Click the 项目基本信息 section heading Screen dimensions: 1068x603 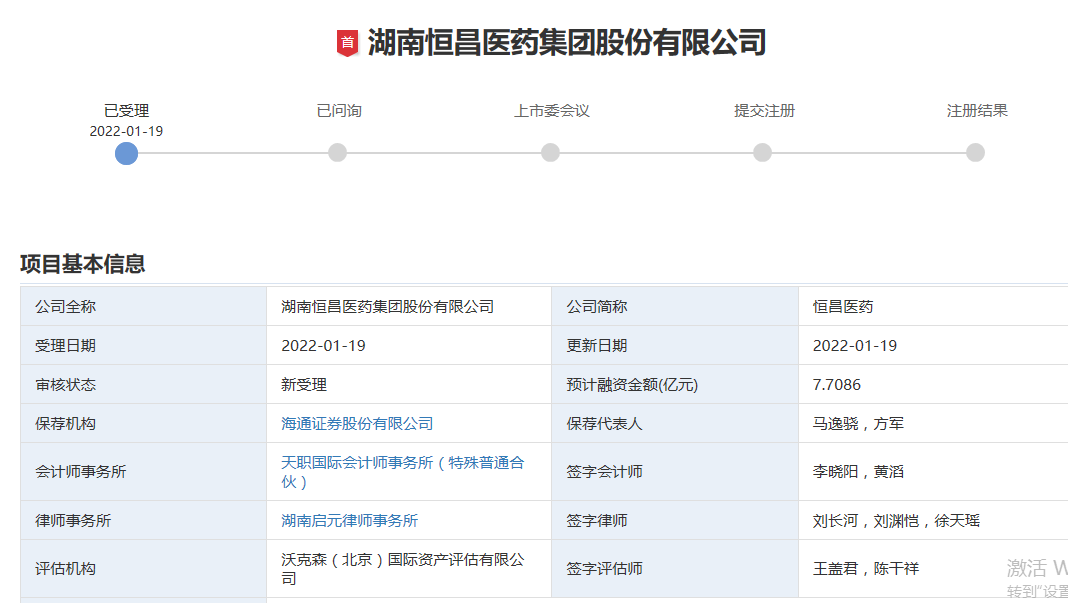click(x=82, y=264)
